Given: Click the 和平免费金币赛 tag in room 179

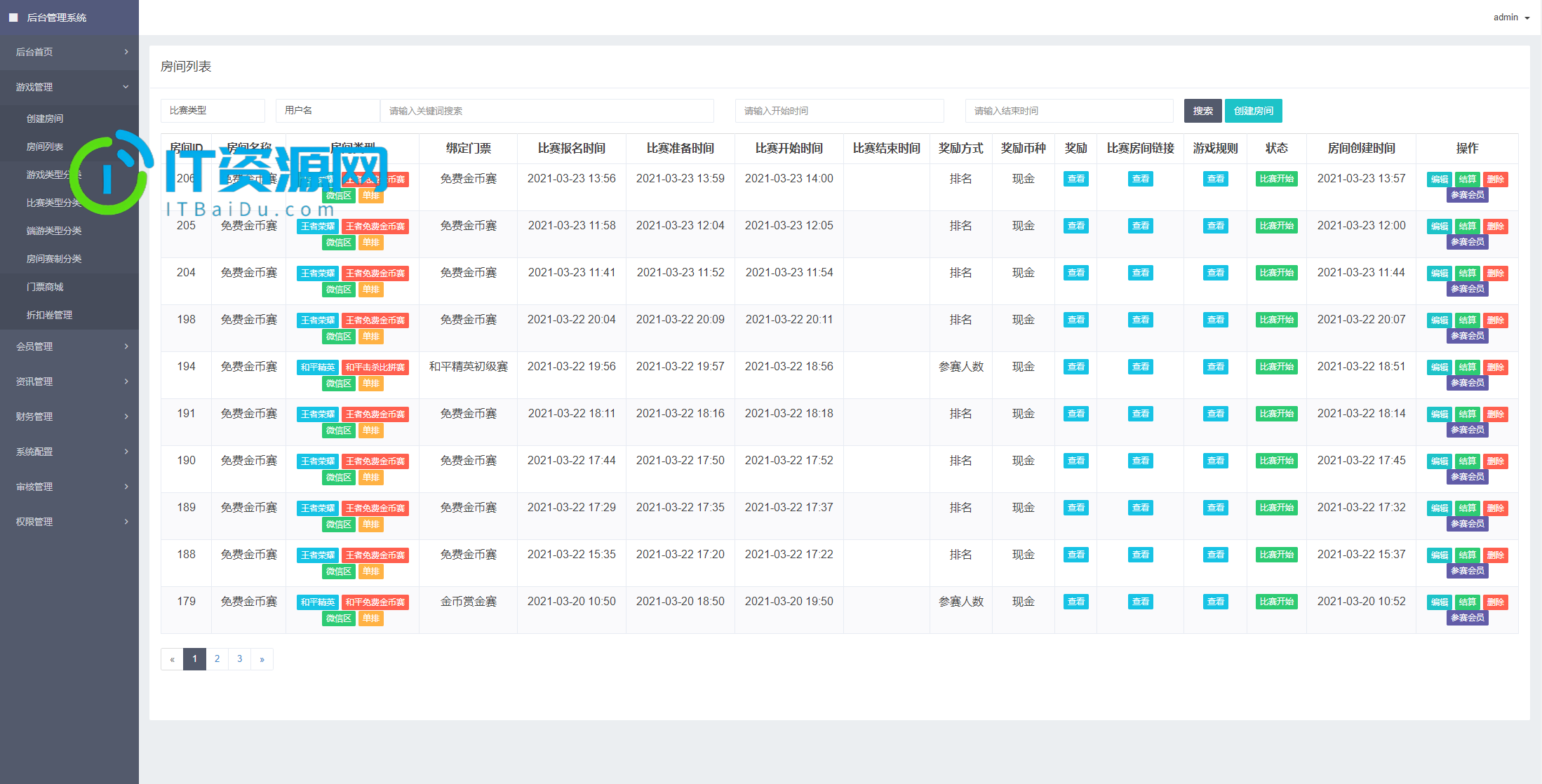Looking at the screenshot, I should point(375,602).
